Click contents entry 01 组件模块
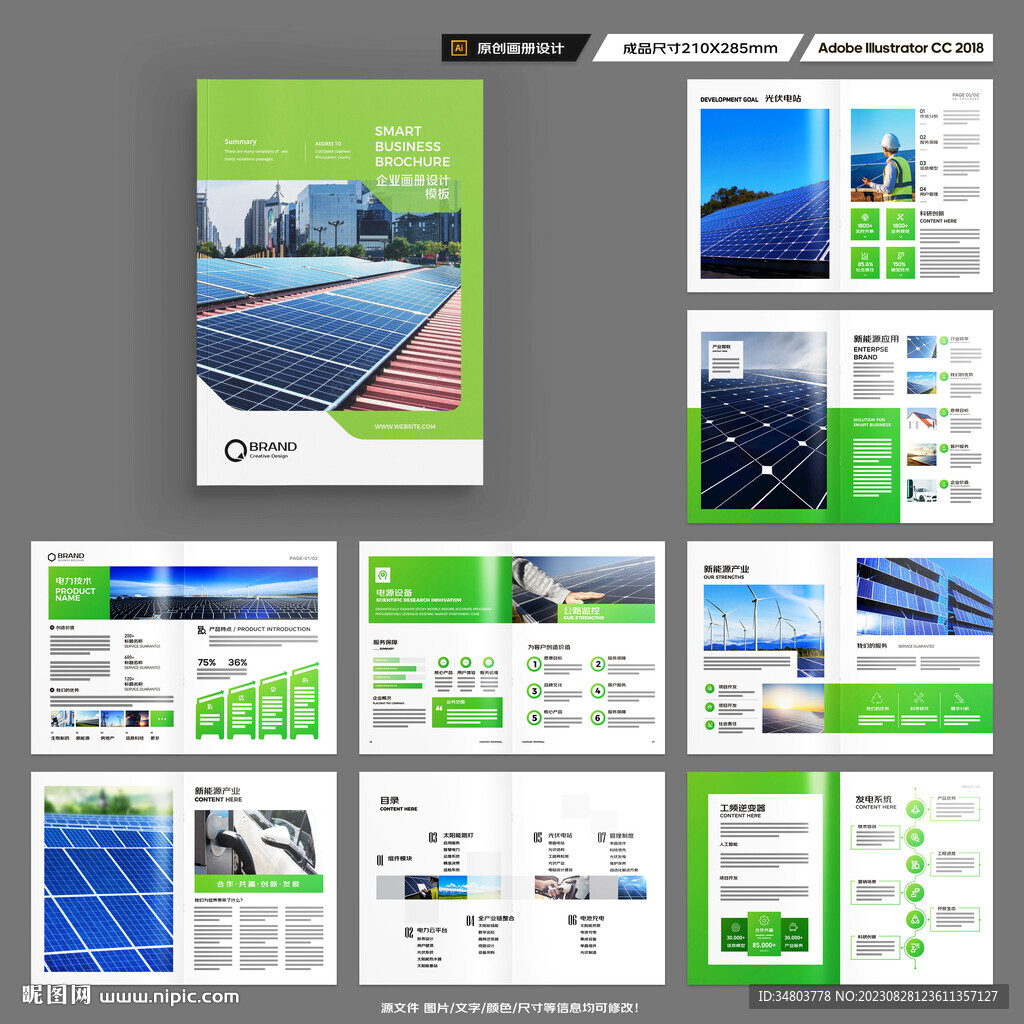1024x1024 pixels. (x=394, y=859)
